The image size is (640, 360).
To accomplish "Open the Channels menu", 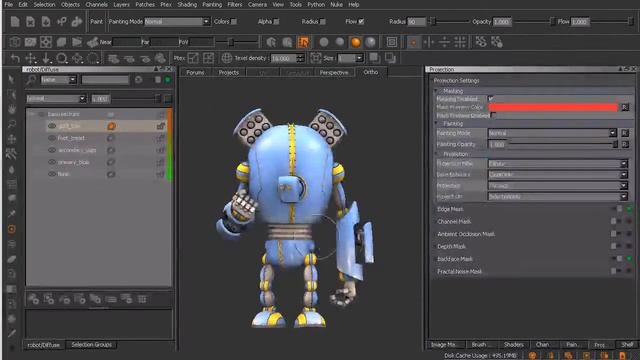I will (x=96, y=4).
